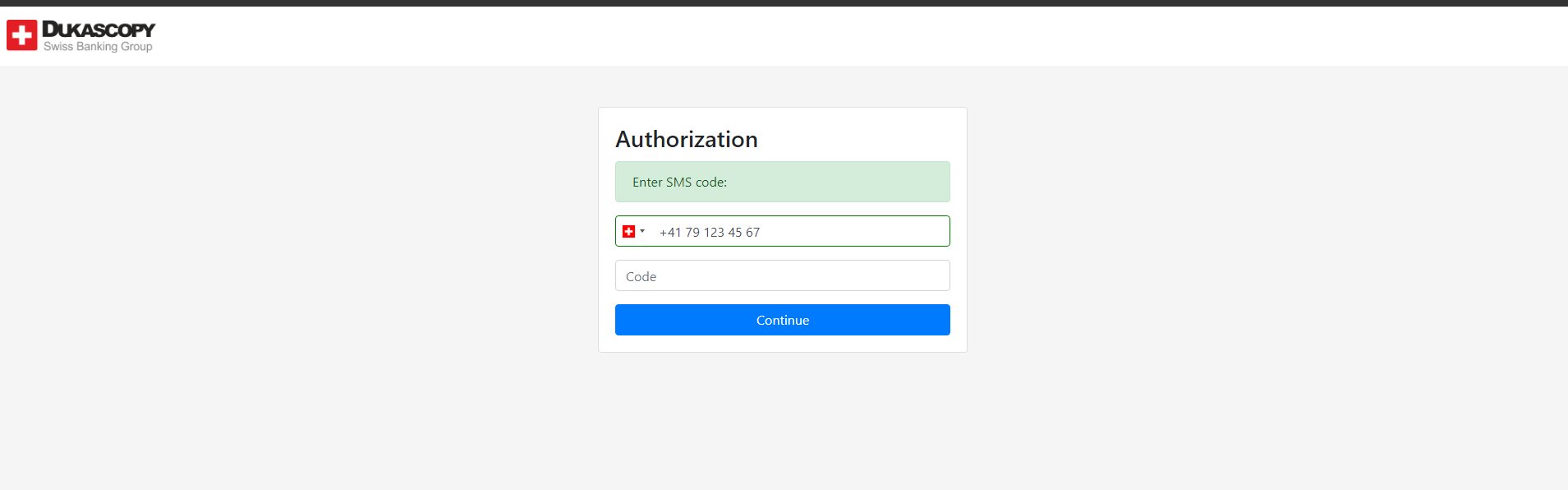Click the dark strip at the page top
Viewport: 1568px width, 490px height.
tap(784, 3)
